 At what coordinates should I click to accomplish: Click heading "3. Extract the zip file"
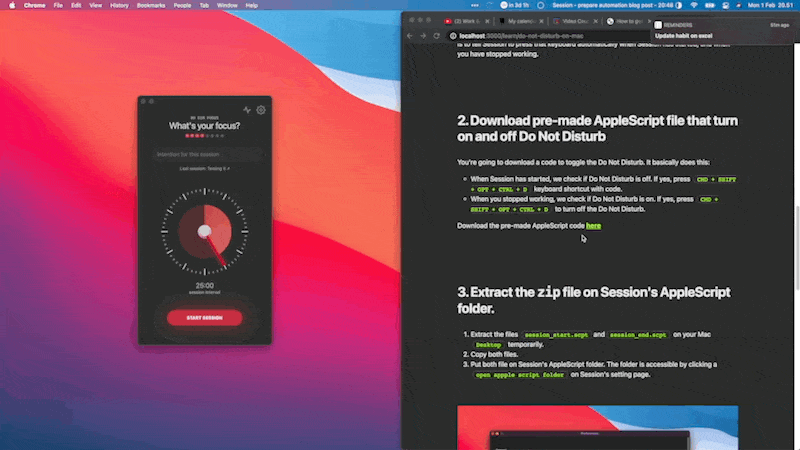(x=594, y=300)
